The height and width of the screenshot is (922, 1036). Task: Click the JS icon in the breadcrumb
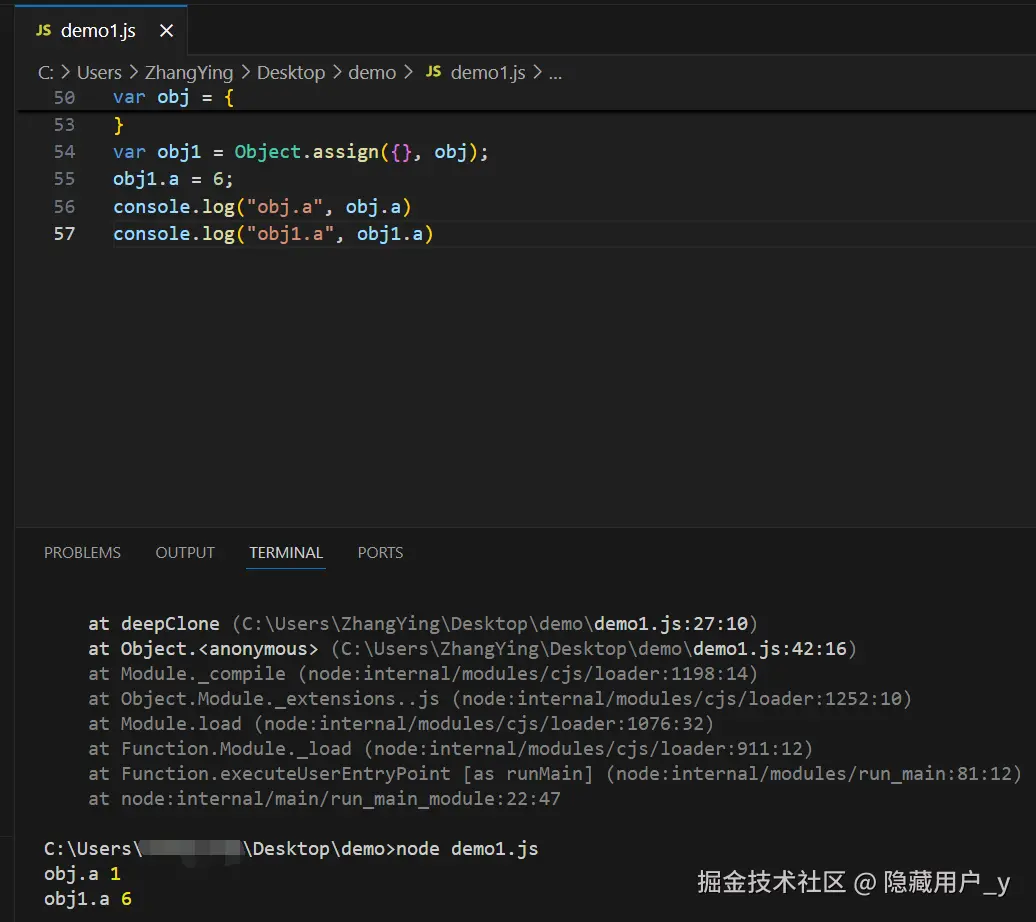pos(433,71)
